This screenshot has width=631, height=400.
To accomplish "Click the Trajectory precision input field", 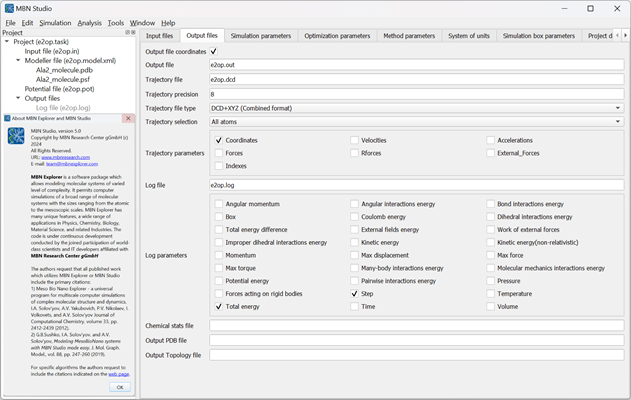I will (x=415, y=94).
